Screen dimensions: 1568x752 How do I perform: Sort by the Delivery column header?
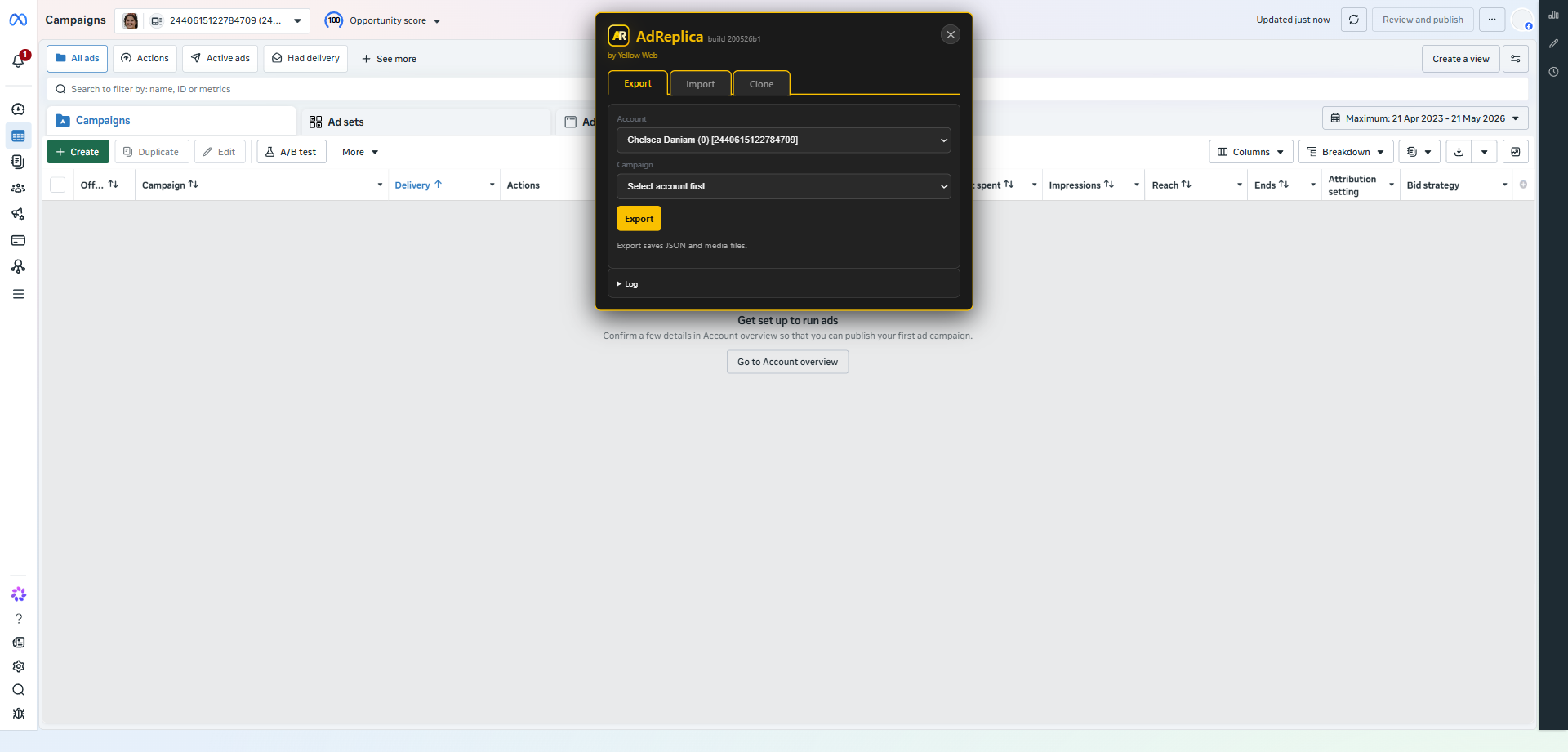click(419, 185)
